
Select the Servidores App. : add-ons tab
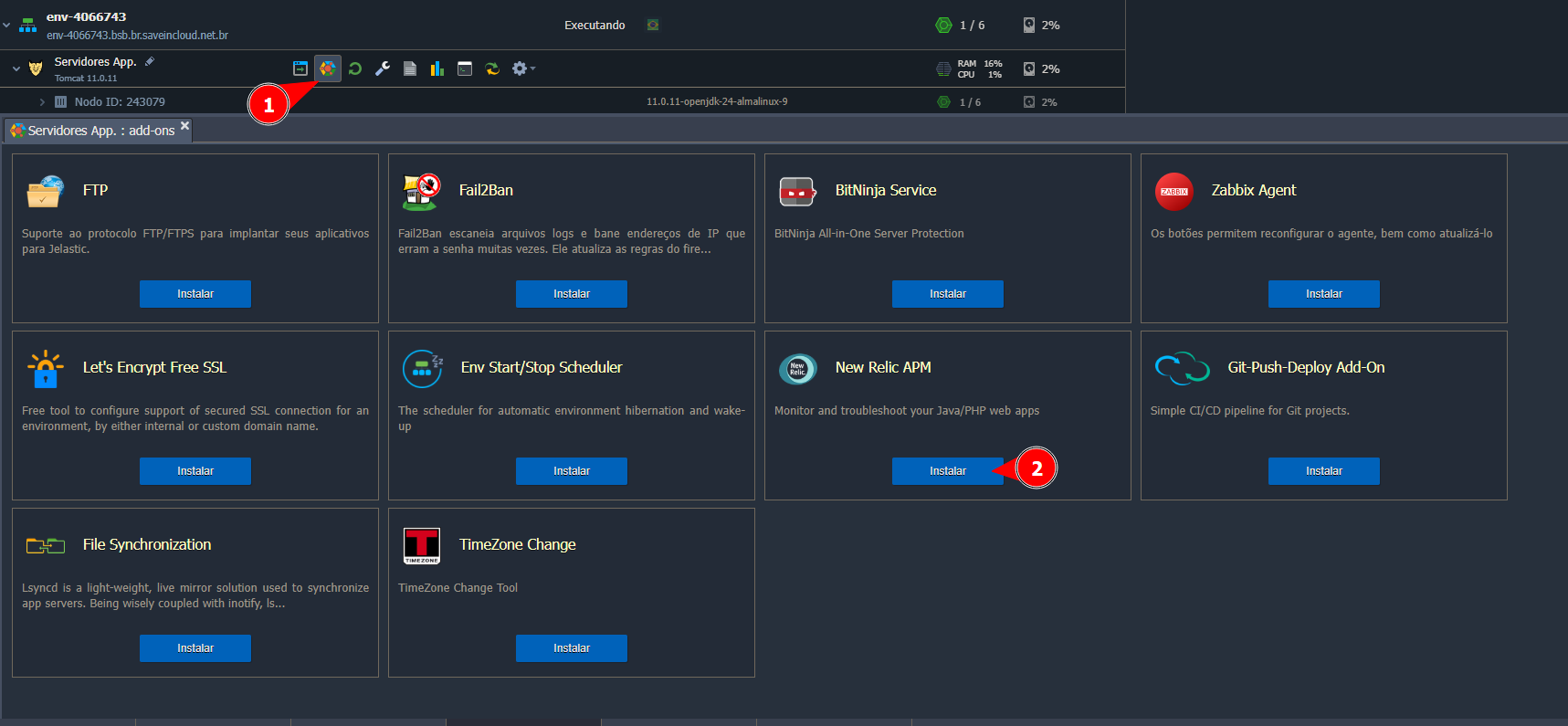click(93, 131)
